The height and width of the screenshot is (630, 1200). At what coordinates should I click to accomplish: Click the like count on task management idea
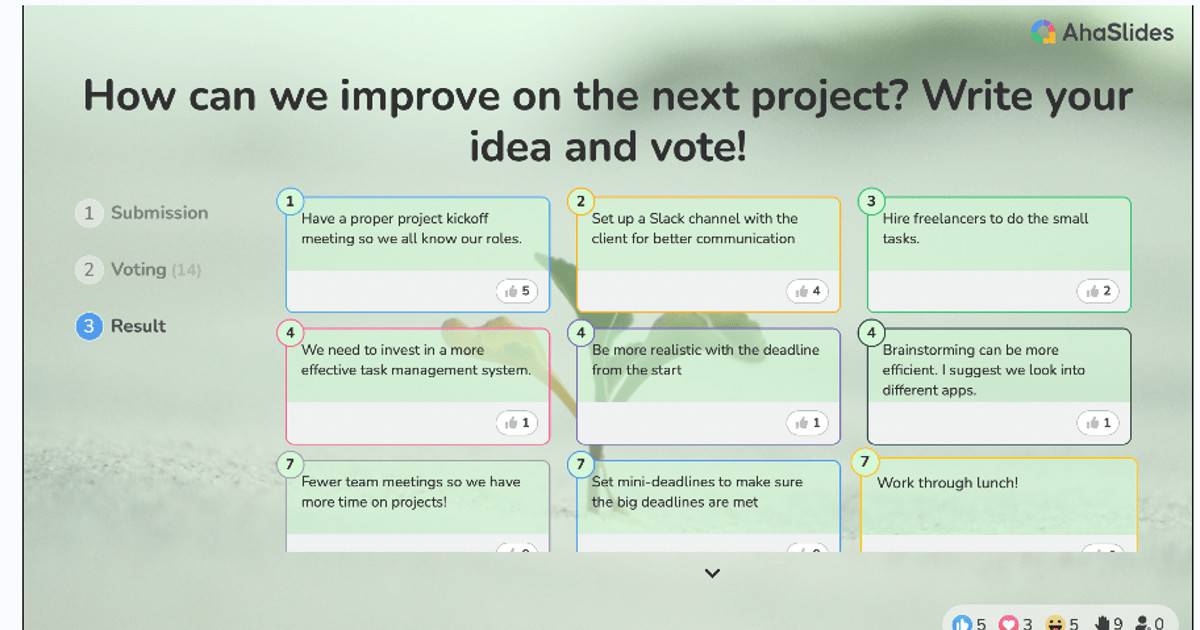(517, 423)
